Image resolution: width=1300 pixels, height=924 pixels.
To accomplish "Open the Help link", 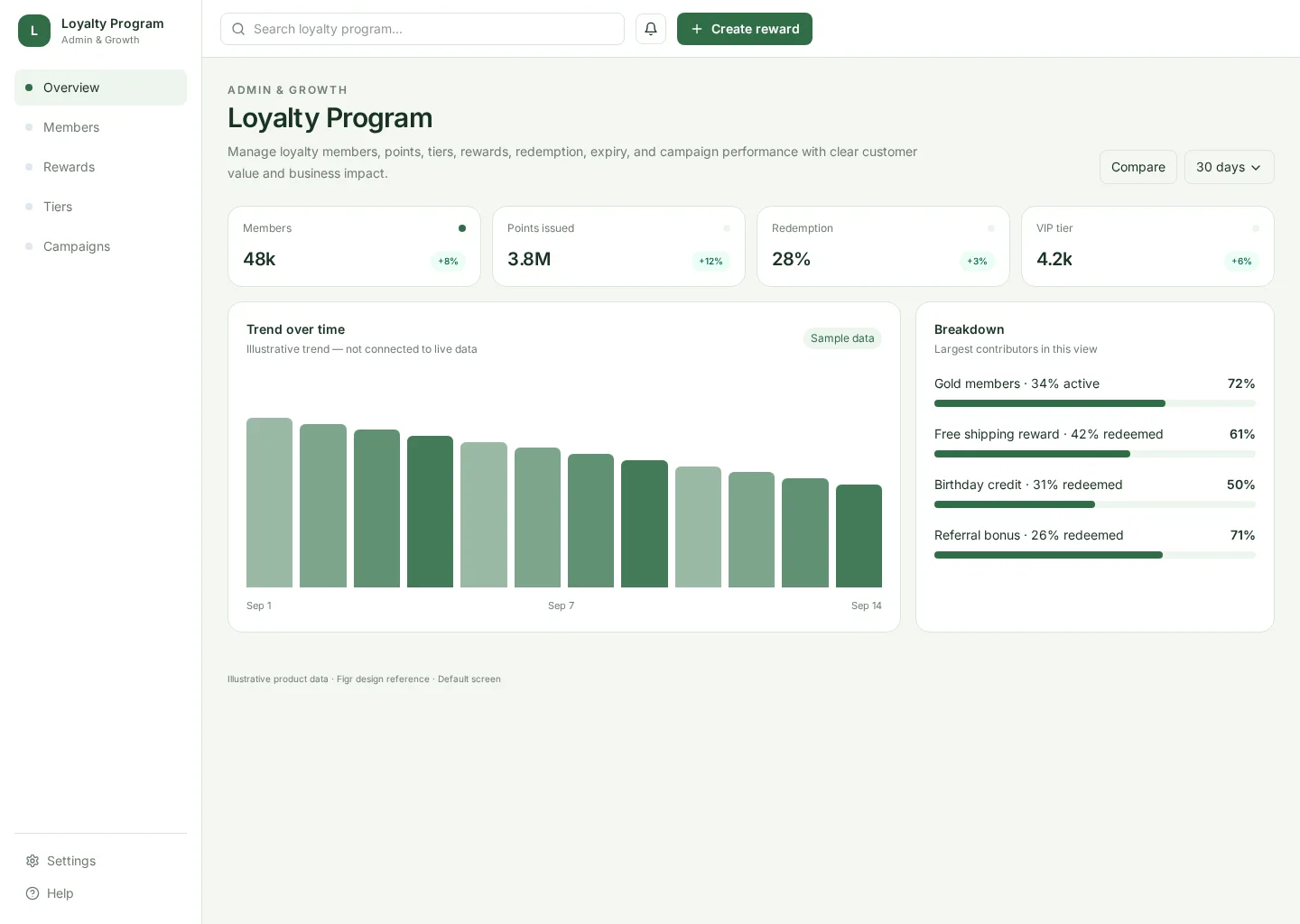I will (100, 893).
